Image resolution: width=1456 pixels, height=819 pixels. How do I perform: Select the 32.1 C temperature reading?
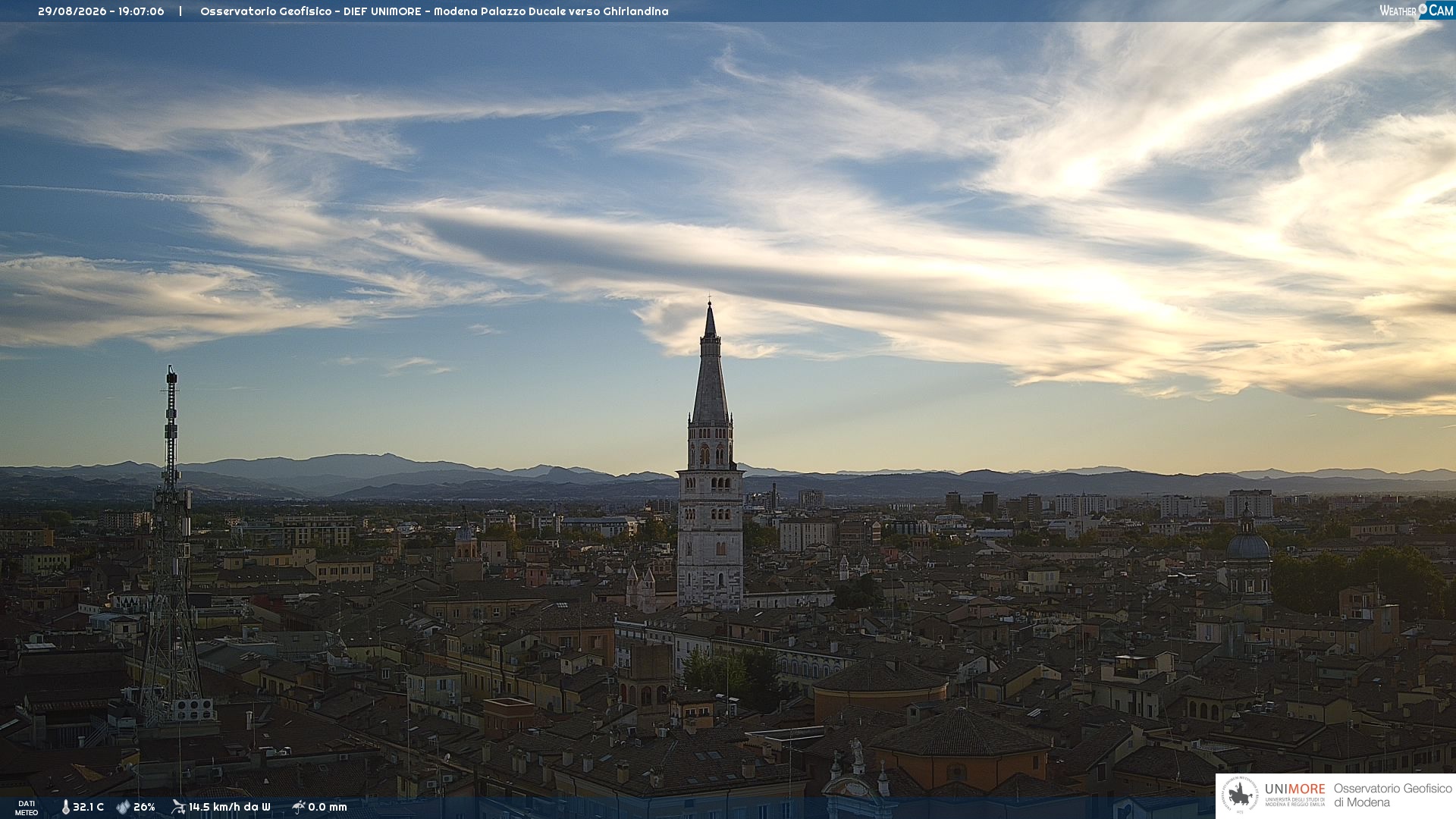[x=88, y=808]
